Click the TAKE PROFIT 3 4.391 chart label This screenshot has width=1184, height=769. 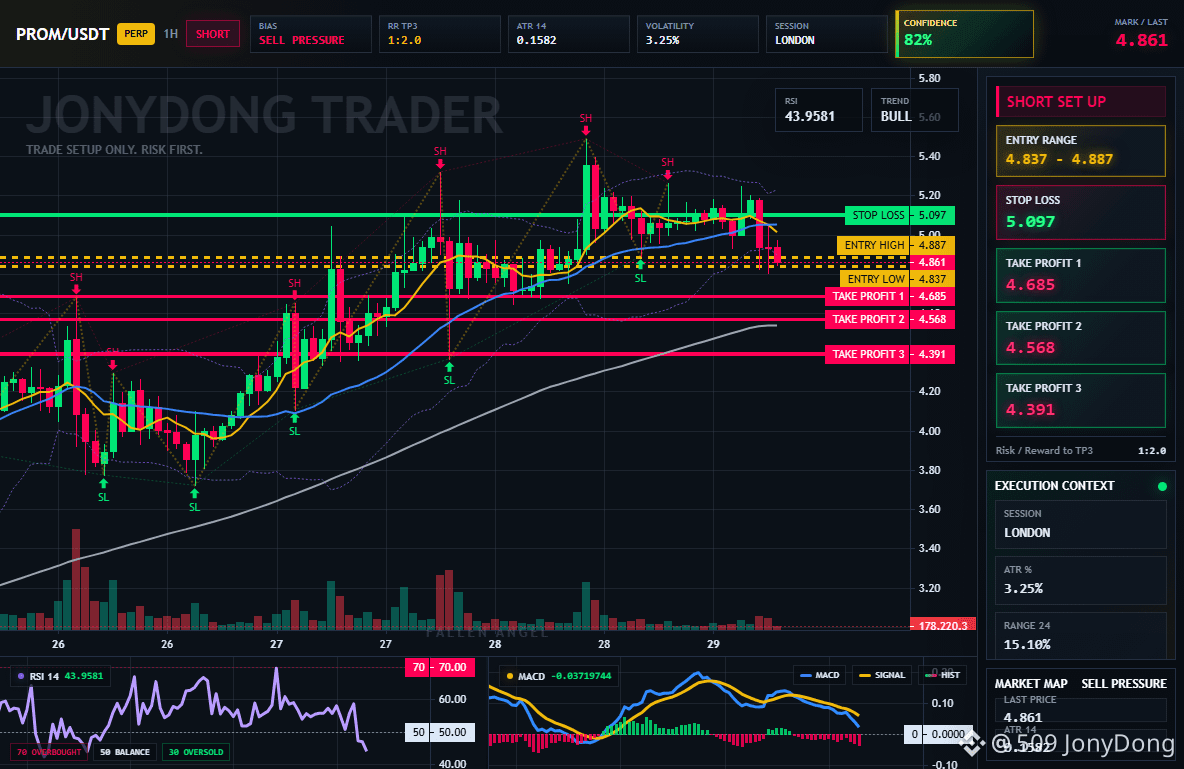pyautogui.click(x=890, y=354)
